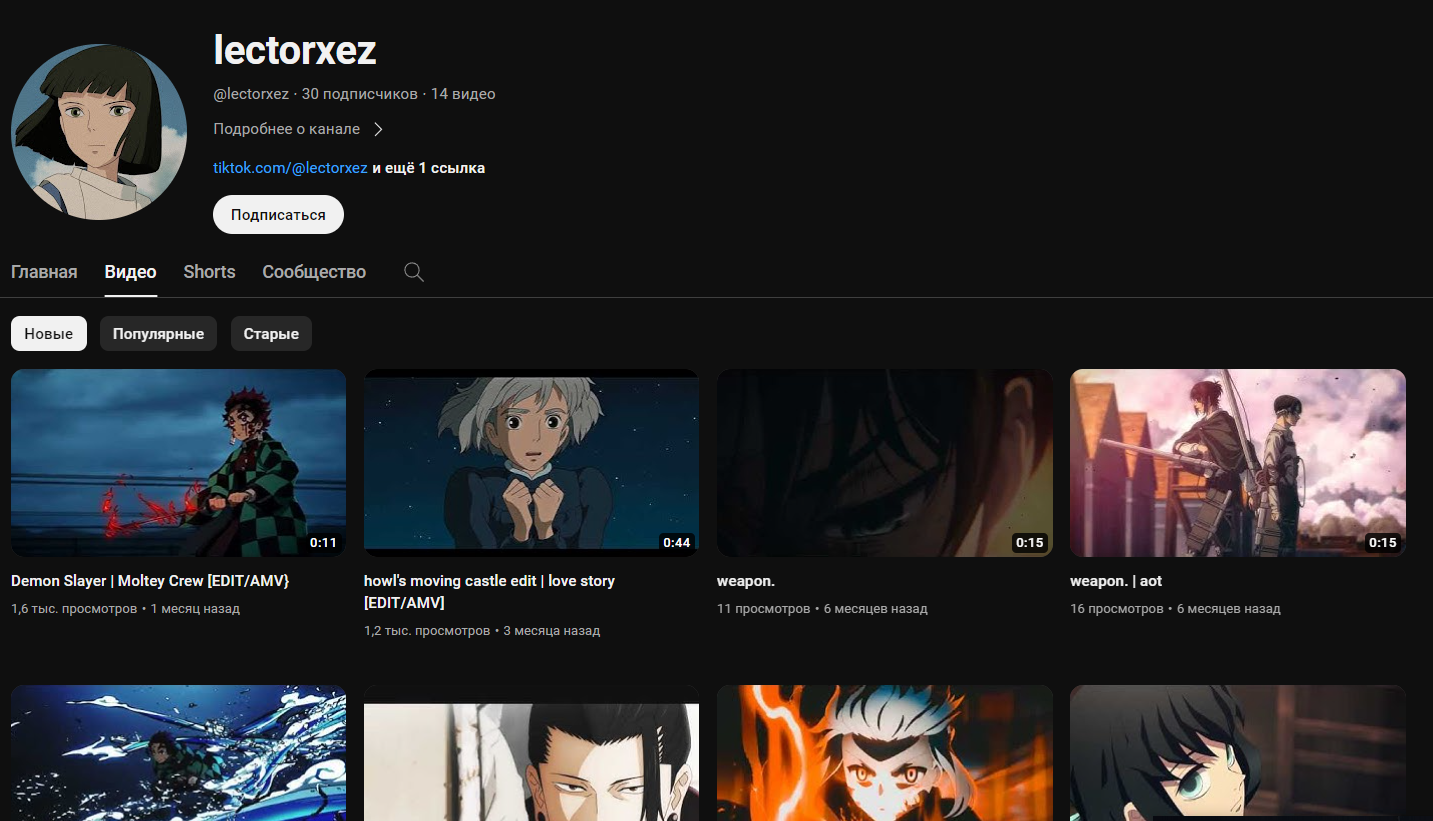Switch to the Главная tab
1433x821 pixels.
(44, 272)
